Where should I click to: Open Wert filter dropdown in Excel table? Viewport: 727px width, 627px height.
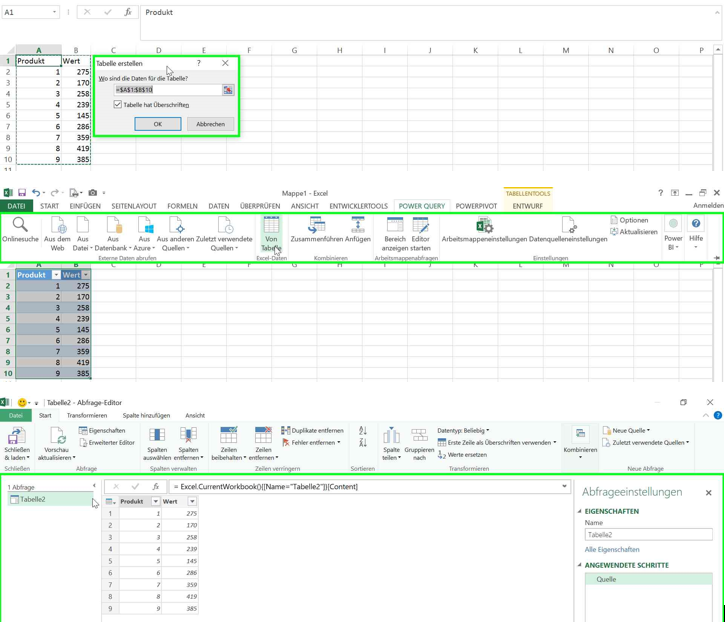(x=85, y=275)
